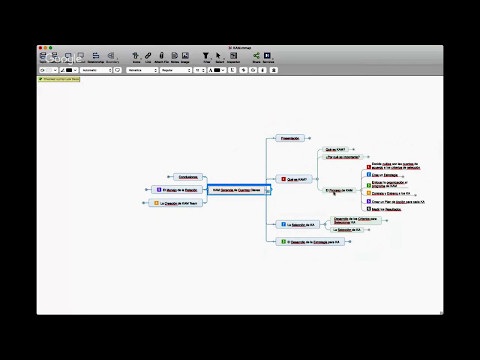Expand 'El Desarrollo de la Estrategia para KA' end dot
The image size is (480, 360).
350,241
